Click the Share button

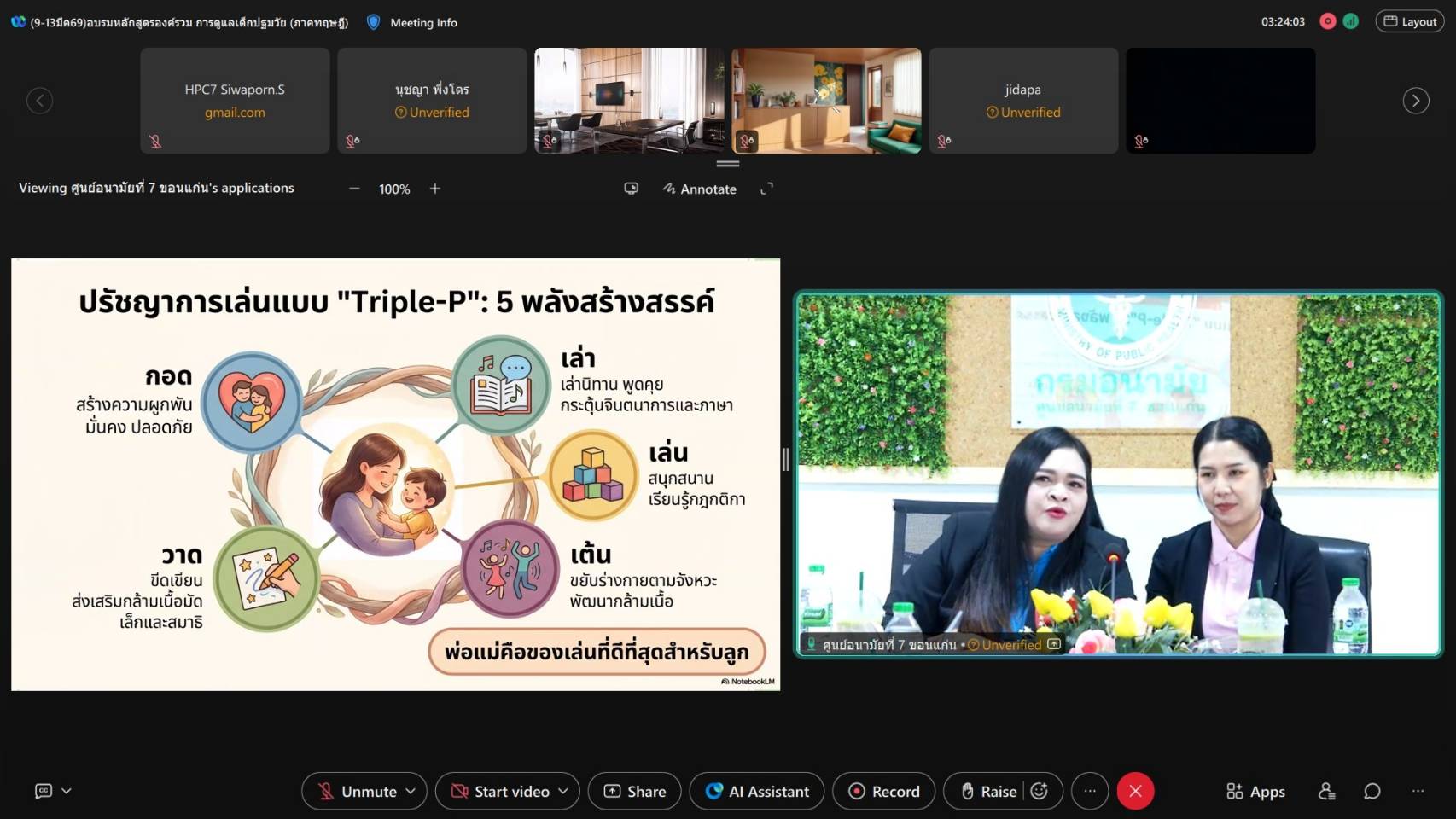(x=634, y=791)
